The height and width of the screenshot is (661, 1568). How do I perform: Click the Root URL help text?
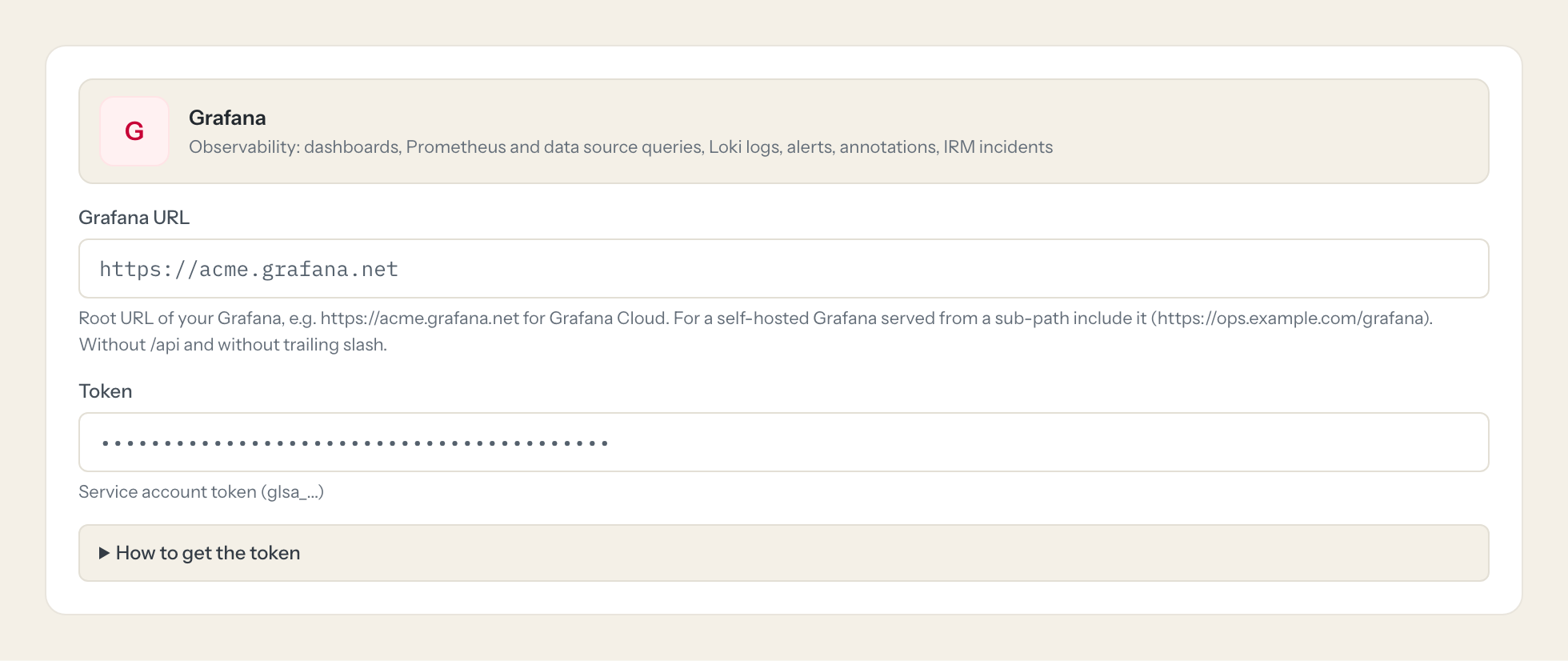coord(755,331)
